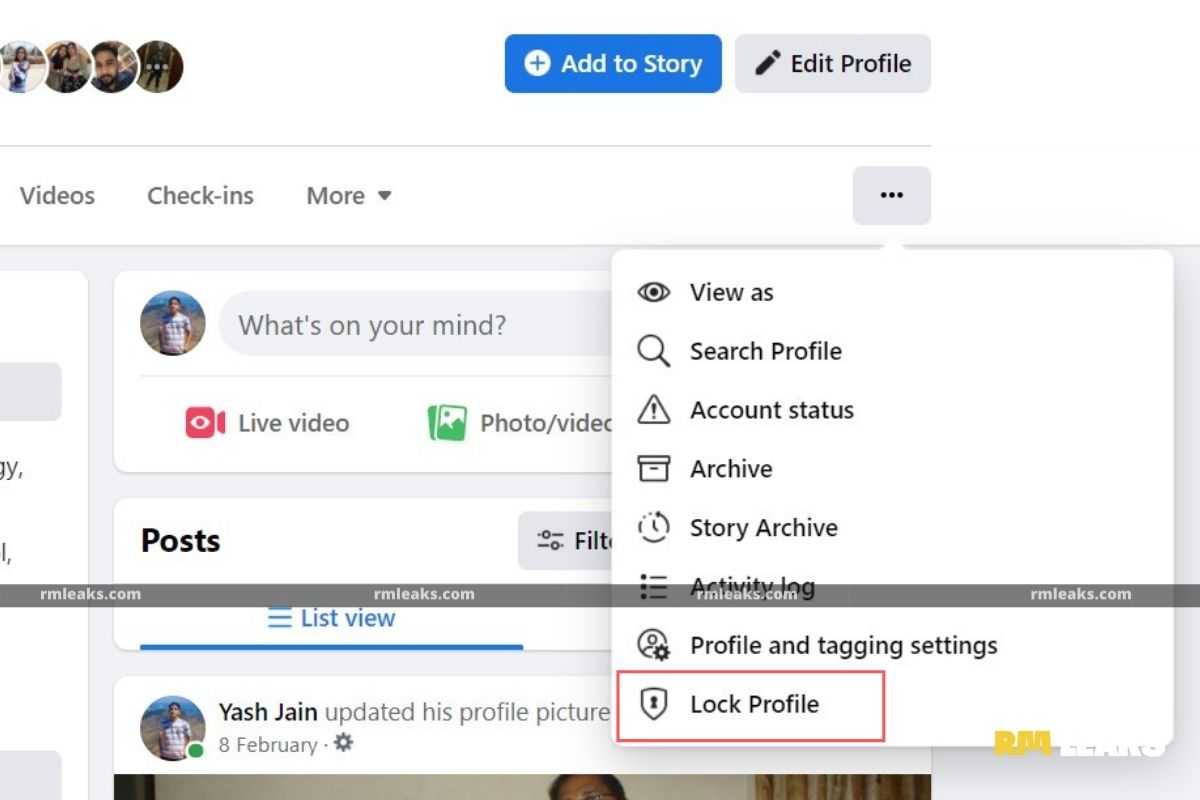Click the plus icon on Add to Story
The height and width of the screenshot is (800, 1200).
537,63
